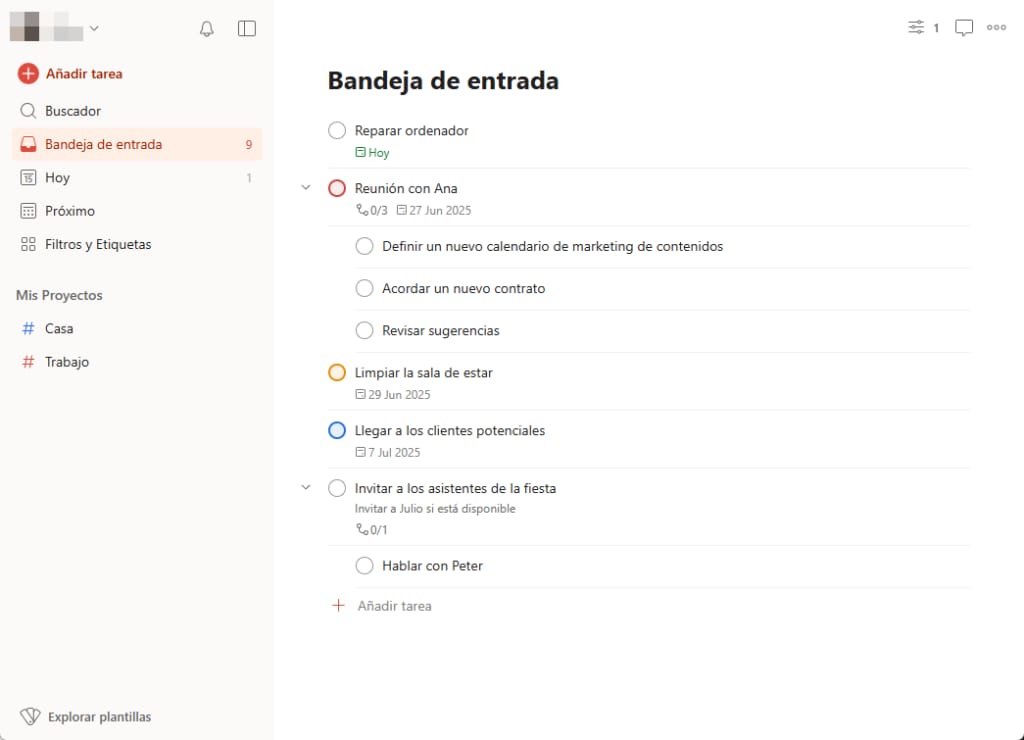Open Explorar plantillas
This screenshot has height=740, width=1024.
click(x=99, y=716)
